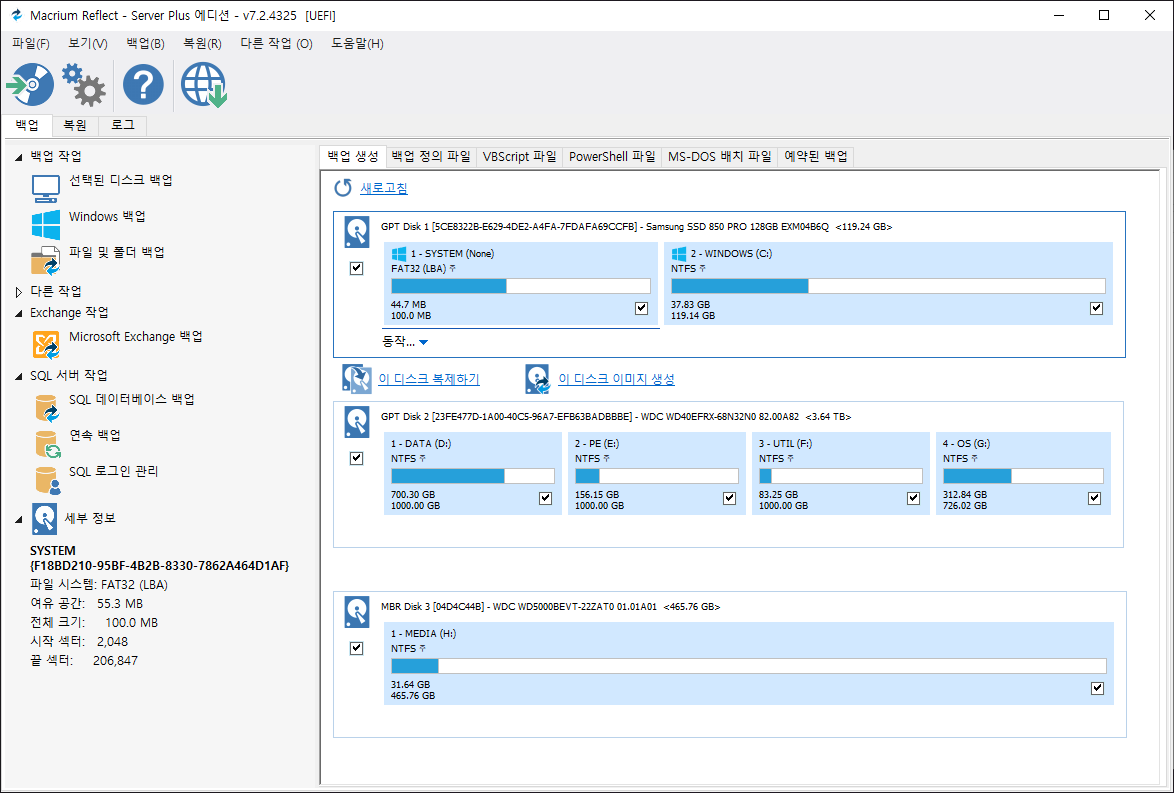Uncheck the SYSTEM partition checkbox
1174x793 pixels.
coord(641,308)
